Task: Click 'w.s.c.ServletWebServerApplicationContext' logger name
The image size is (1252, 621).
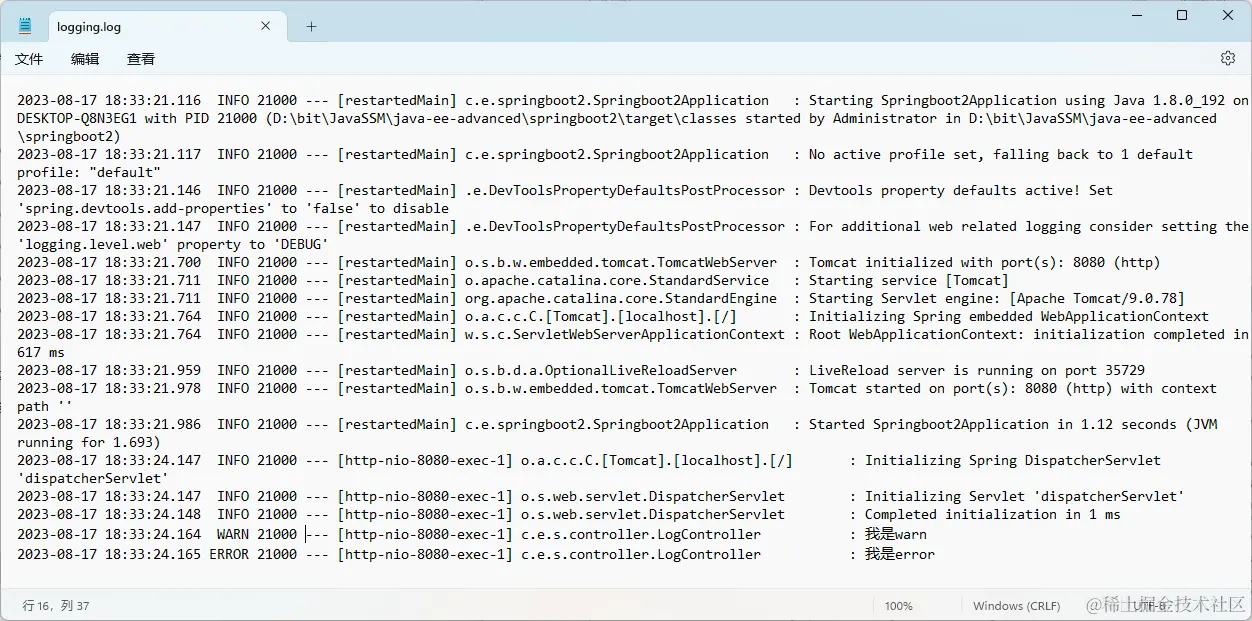Action: [625, 334]
